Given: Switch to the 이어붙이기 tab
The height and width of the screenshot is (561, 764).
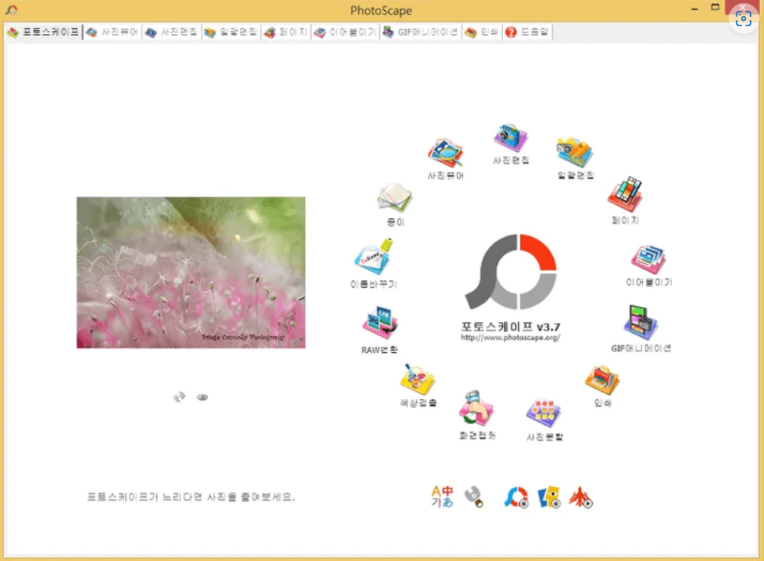Looking at the screenshot, I should pyautogui.click(x=345, y=32).
